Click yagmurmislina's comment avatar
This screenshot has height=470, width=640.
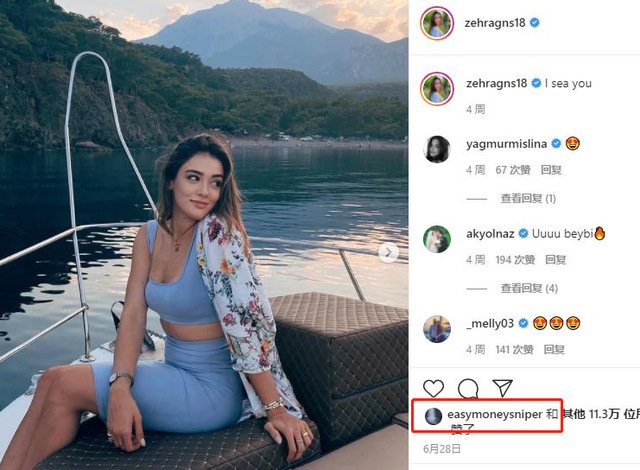tap(436, 147)
